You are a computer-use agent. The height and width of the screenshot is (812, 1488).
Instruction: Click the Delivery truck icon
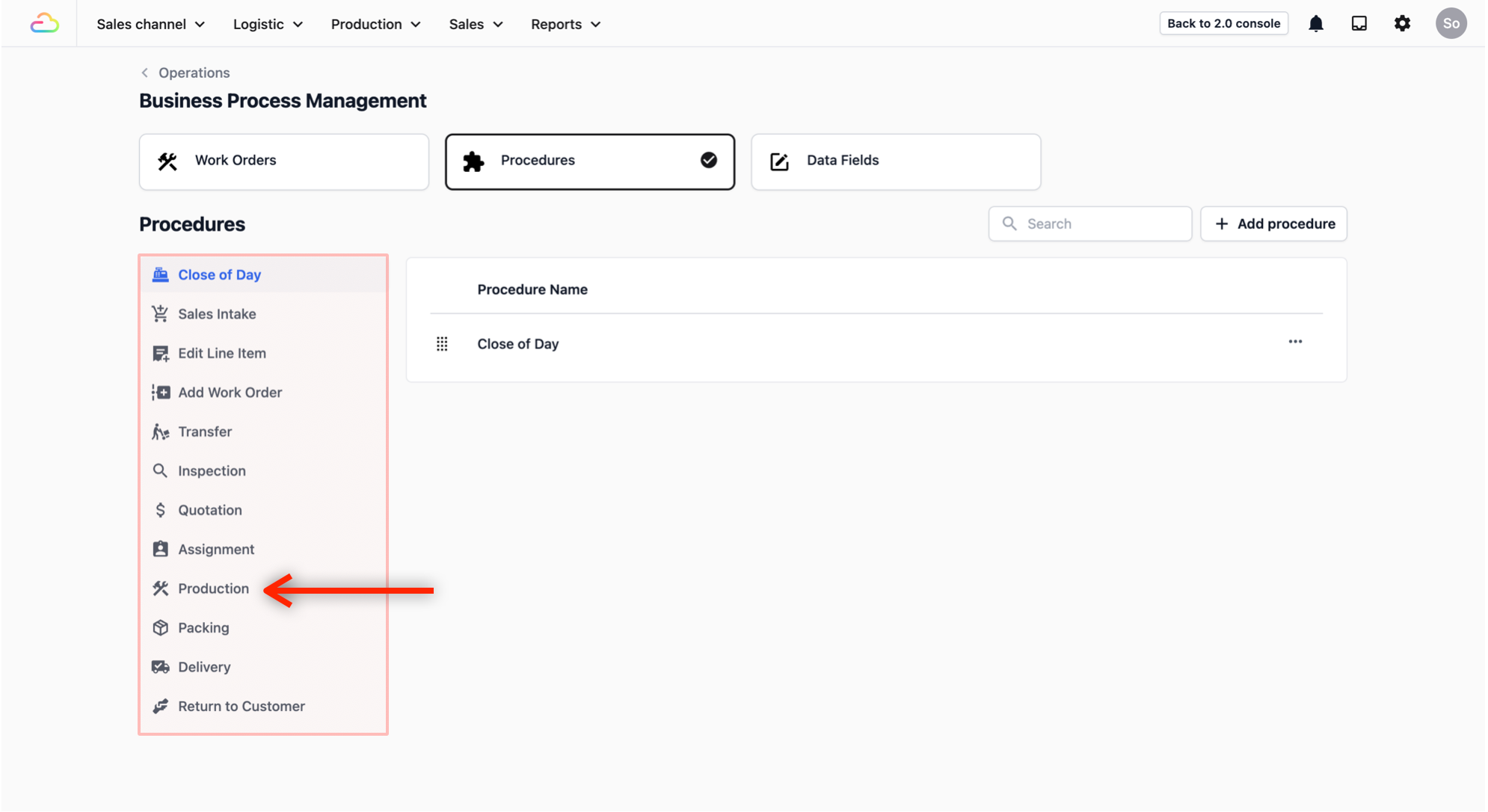click(x=160, y=667)
